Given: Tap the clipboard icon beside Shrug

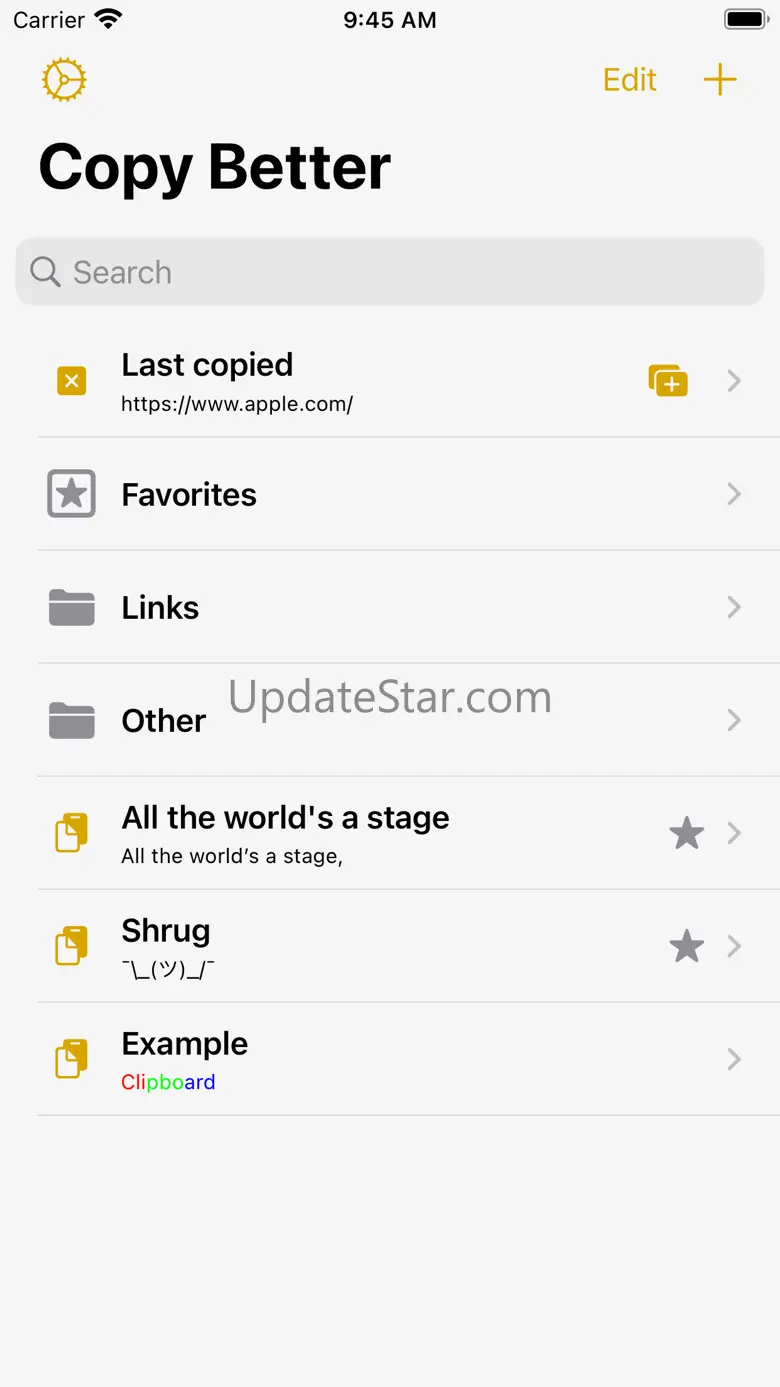Looking at the screenshot, I should pyautogui.click(x=71, y=946).
